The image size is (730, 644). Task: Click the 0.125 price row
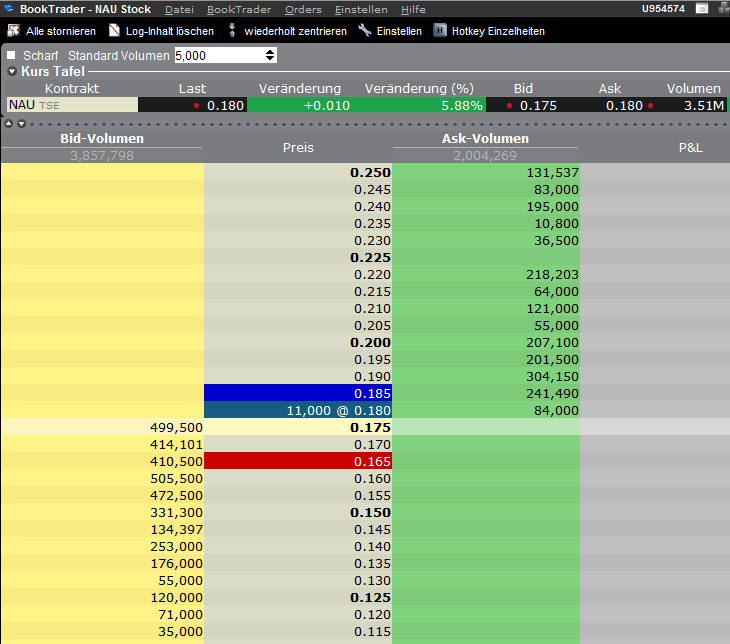pos(298,597)
